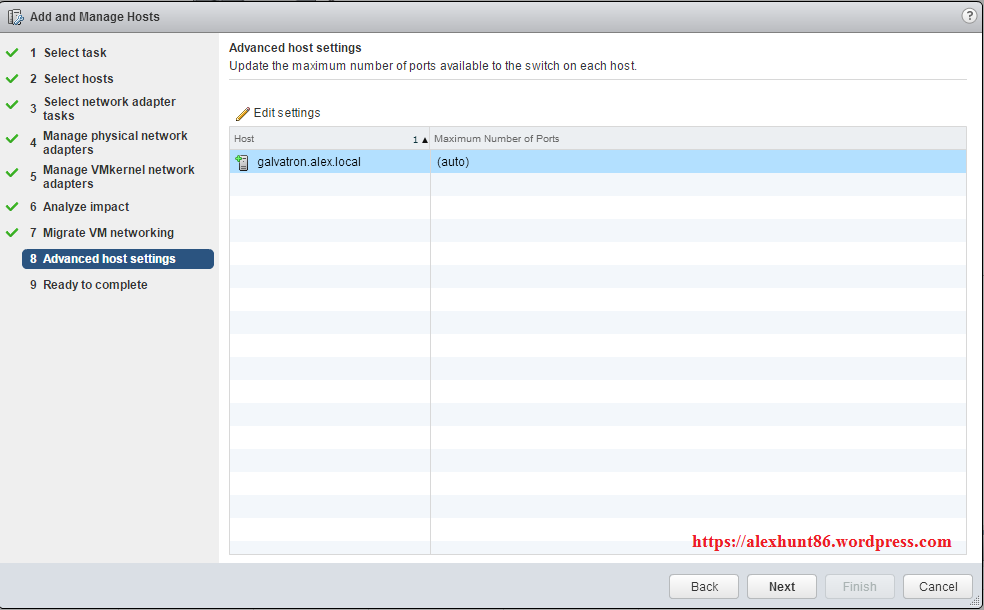984x610 pixels.
Task: Click the Add and Manage Hosts title icon
Action: click(x=15, y=17)
